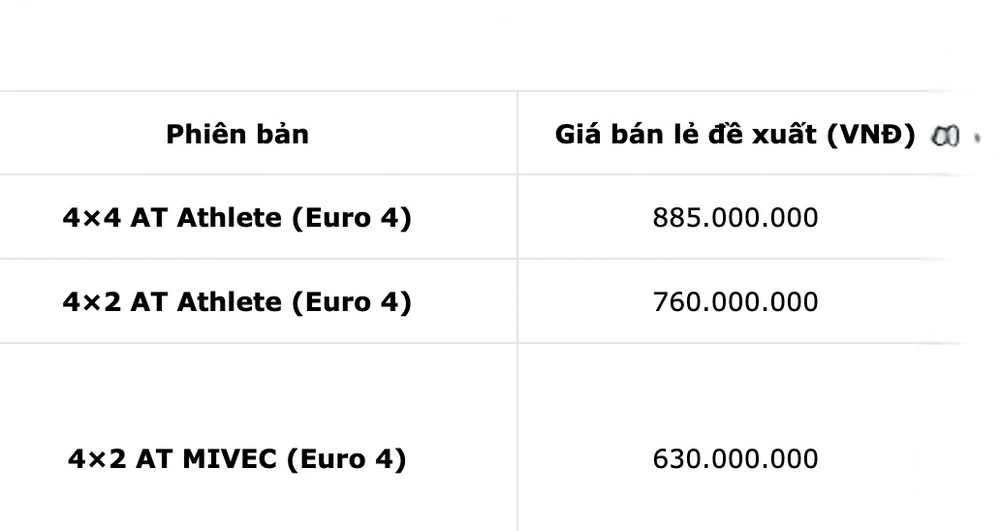Click the "Phiên bản" column header
1000x531 pixels.
point(237,134)
